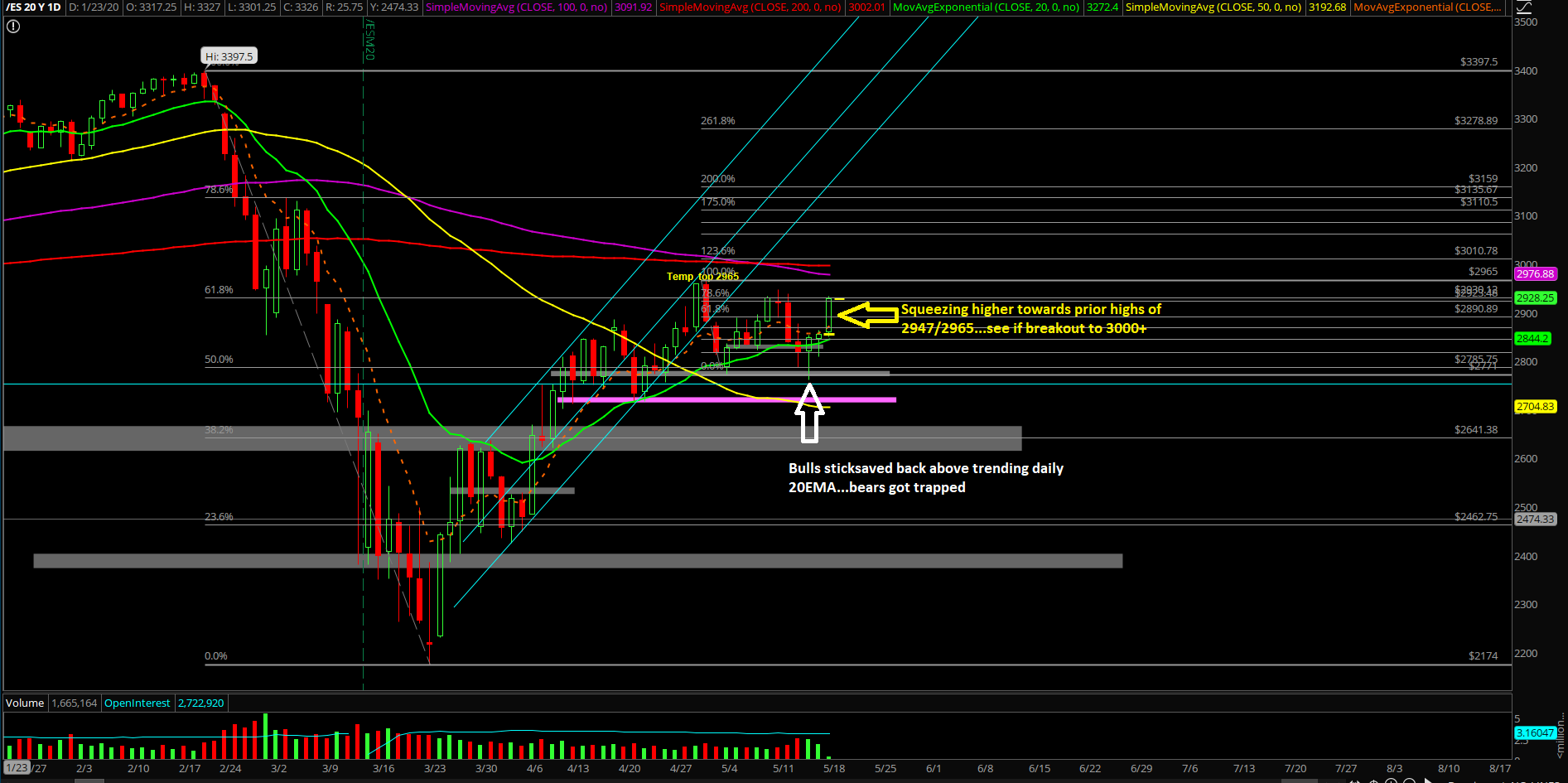Click the yellow 2704.83 price axis bubble
The height and width of the screenshot is (783, 1568).
click(x=1536, y=407)
